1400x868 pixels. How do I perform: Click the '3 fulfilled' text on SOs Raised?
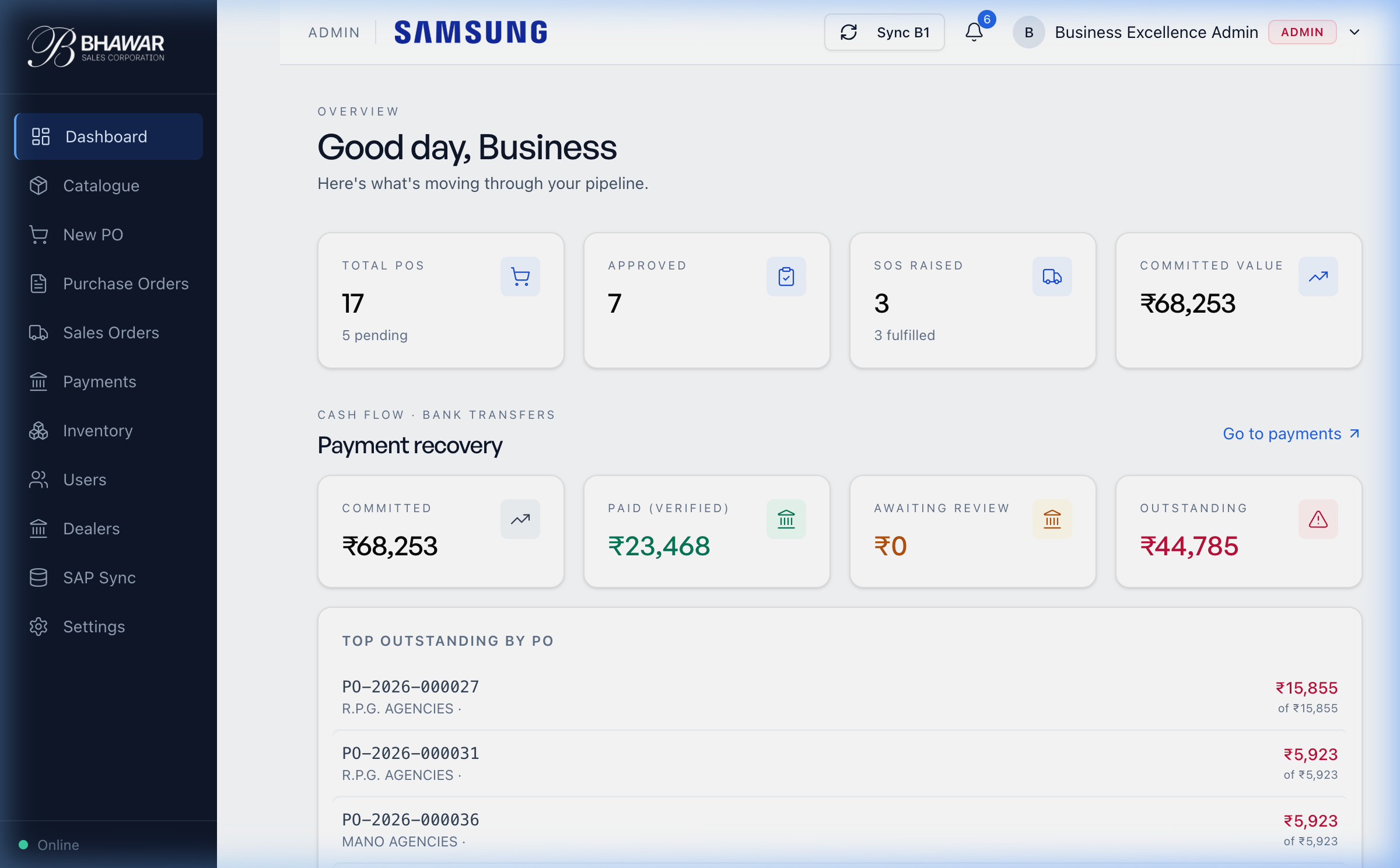(x=905, y=335)
